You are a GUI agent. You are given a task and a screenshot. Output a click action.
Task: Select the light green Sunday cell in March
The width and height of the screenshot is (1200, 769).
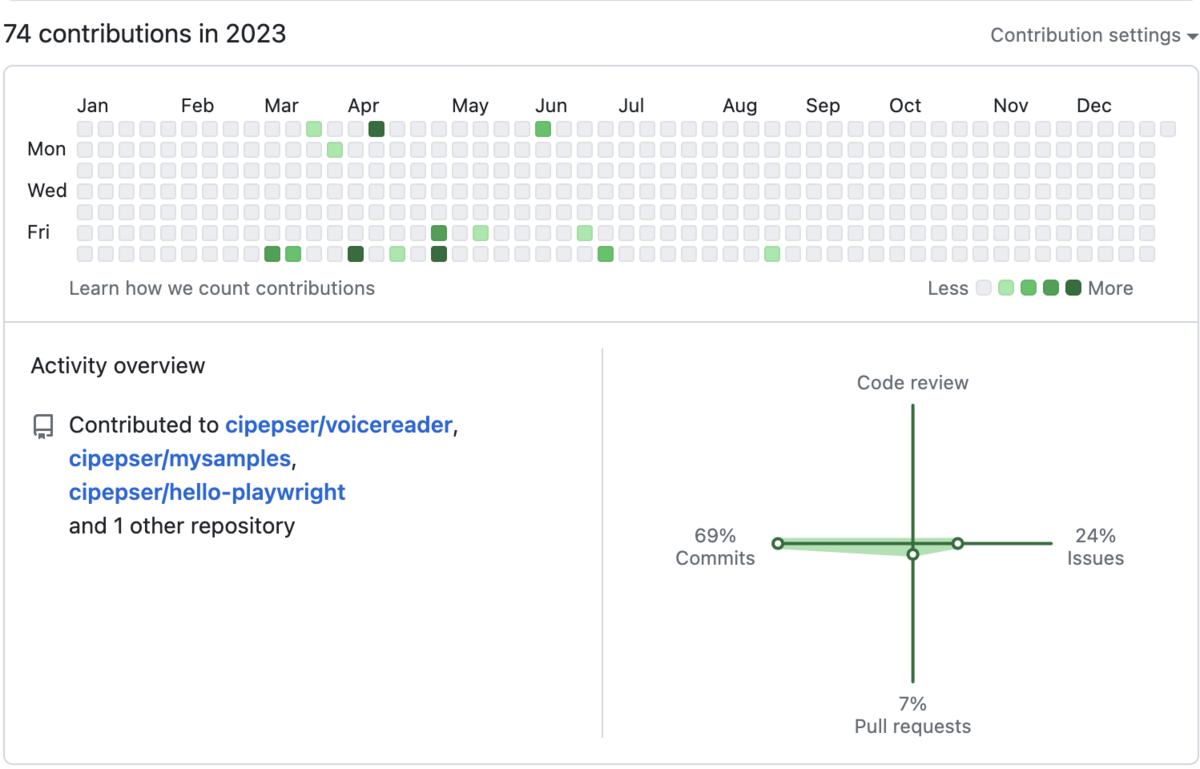click(x=314, y=129)
